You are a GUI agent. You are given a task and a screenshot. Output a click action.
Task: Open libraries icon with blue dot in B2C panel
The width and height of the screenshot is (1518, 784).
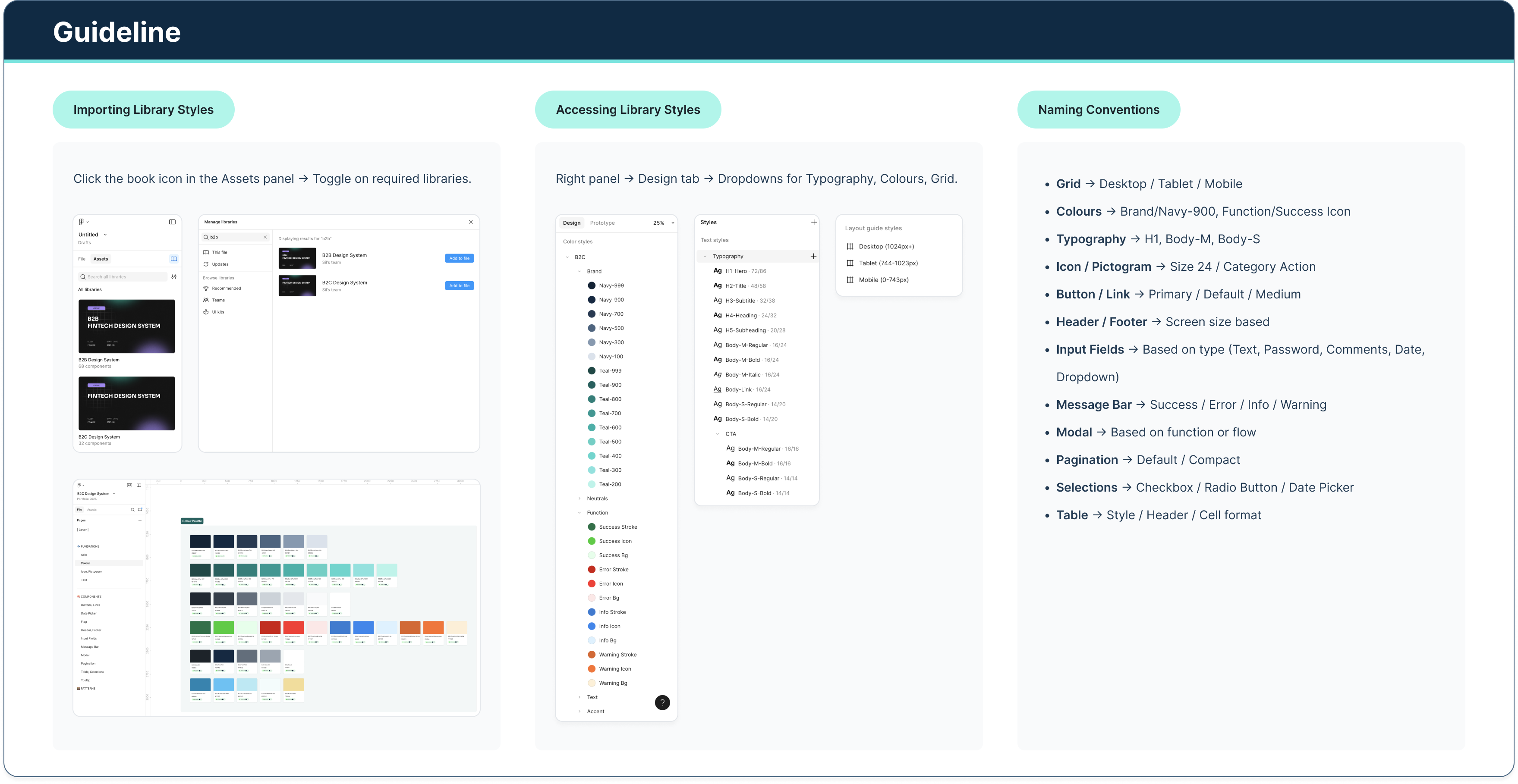(x=140, y=509)
